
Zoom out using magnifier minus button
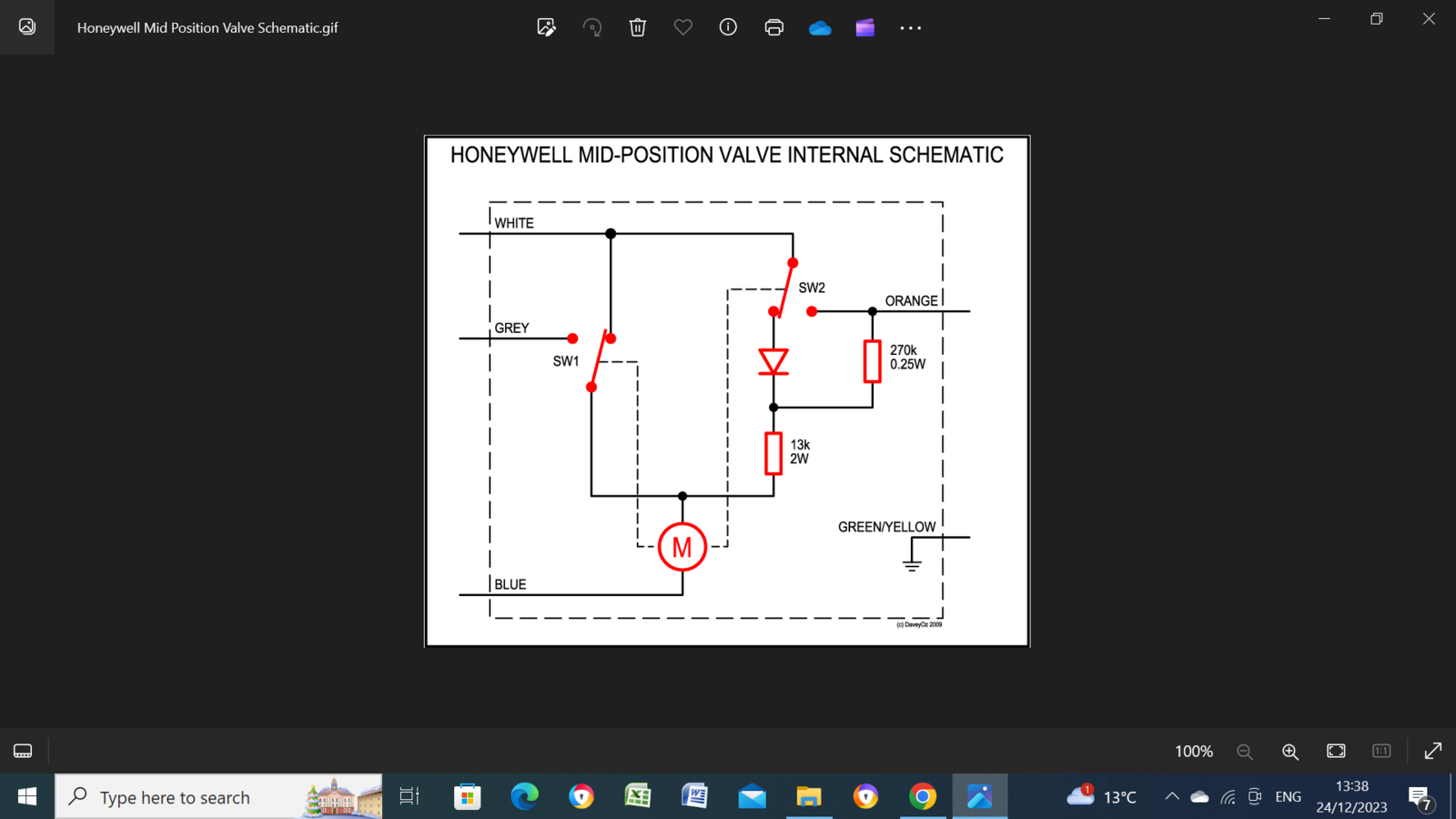click(1245, 752)
